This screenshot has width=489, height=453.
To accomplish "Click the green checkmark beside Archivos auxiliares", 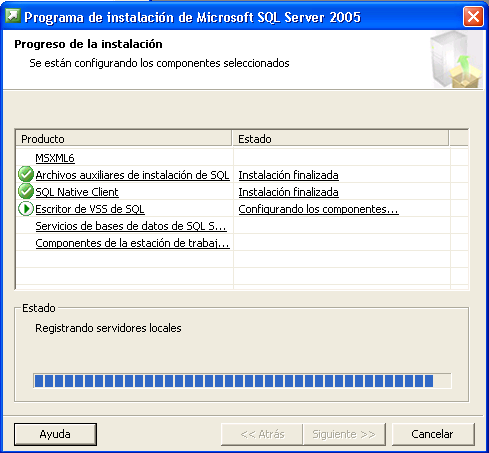I will (x=26, y=174).
